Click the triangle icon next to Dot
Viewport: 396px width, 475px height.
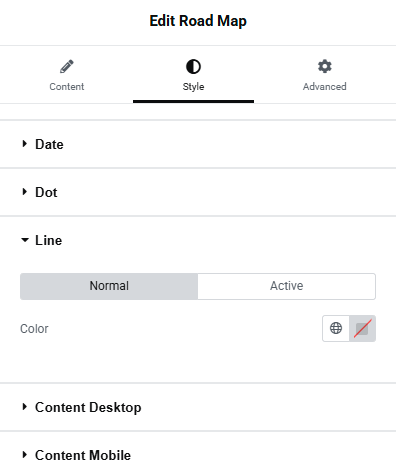click(24, 192)
